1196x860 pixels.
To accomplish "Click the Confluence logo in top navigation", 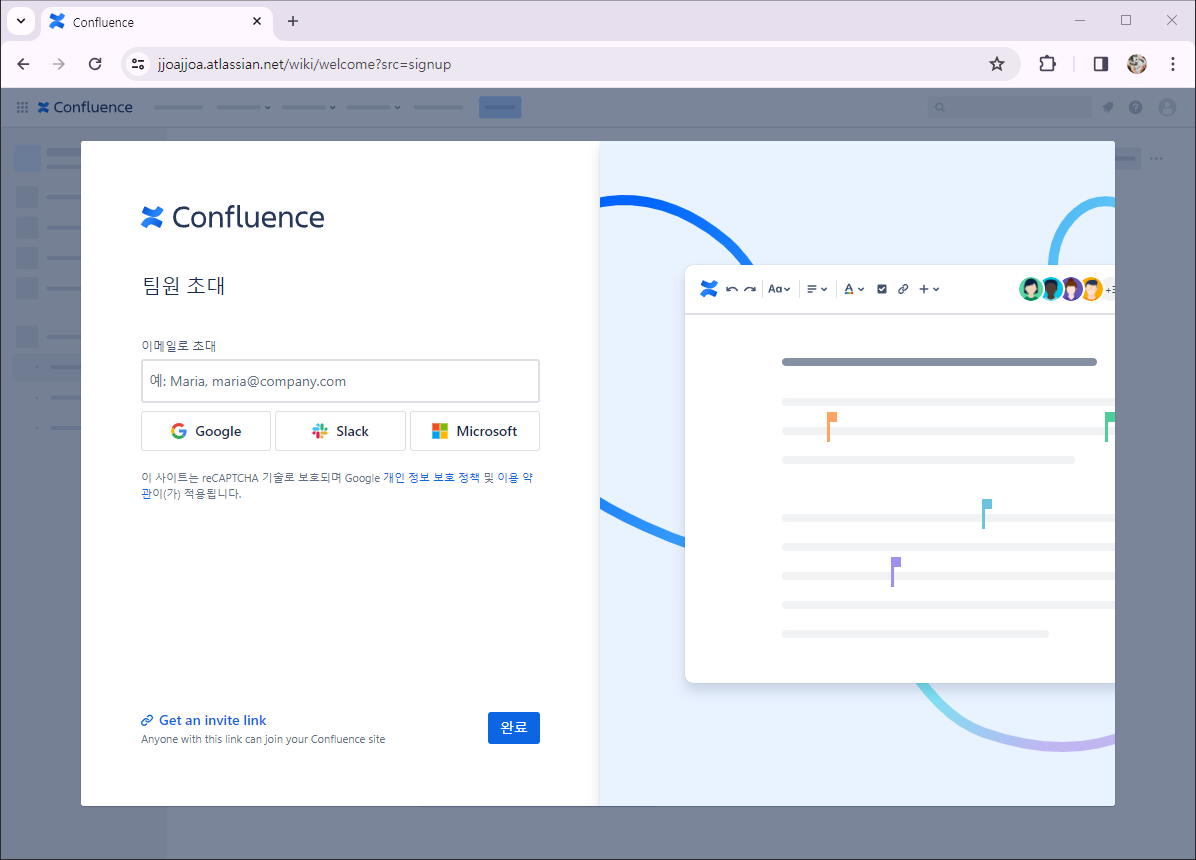I will tap(85, 108).
